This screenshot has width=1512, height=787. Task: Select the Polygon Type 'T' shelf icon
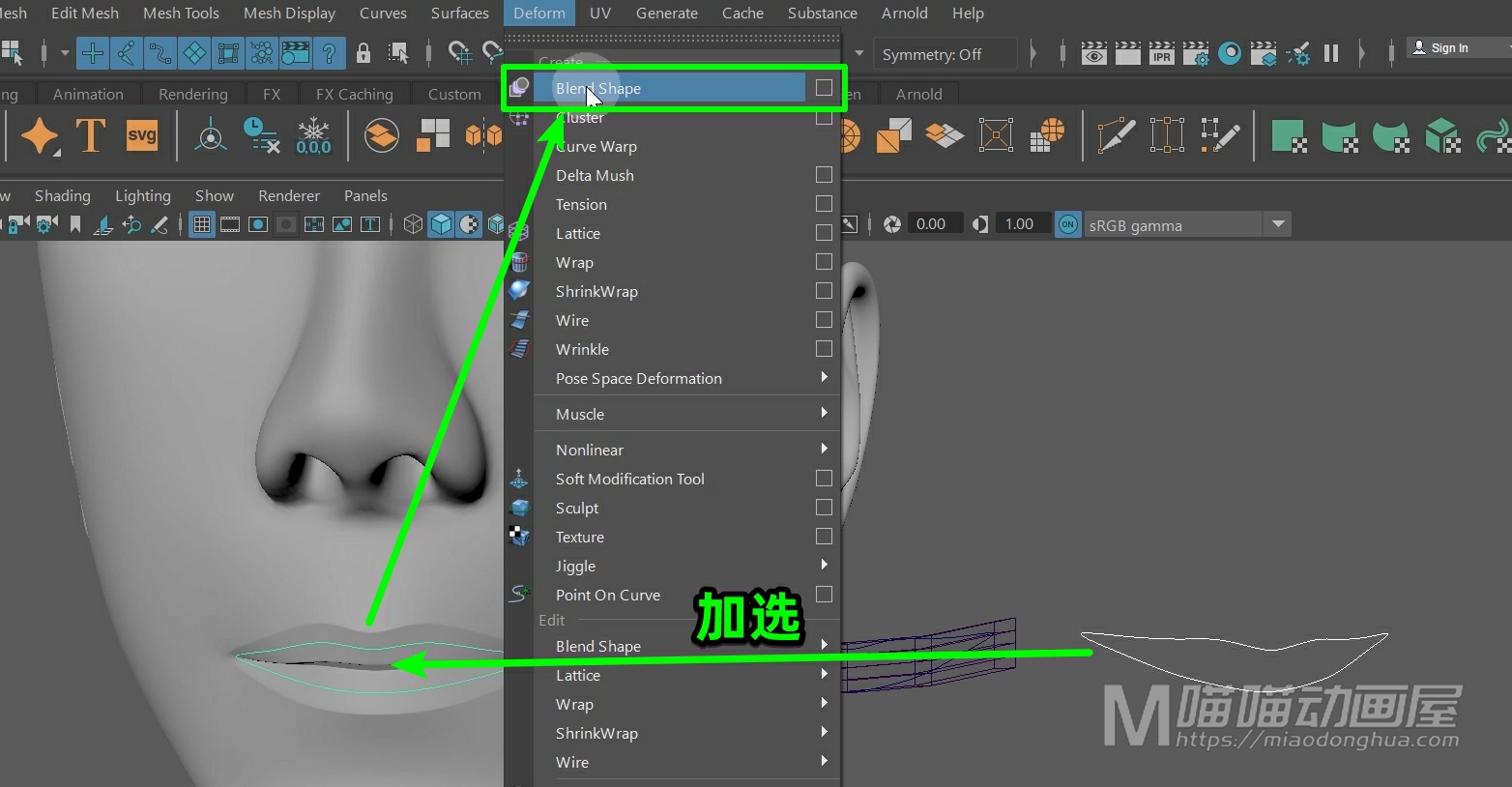pos(90,136)
